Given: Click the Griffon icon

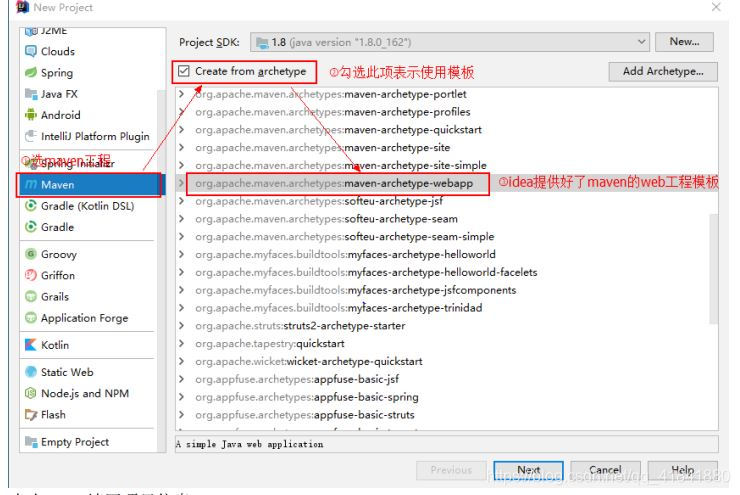Looking at the screenshot, I should 31,275.
